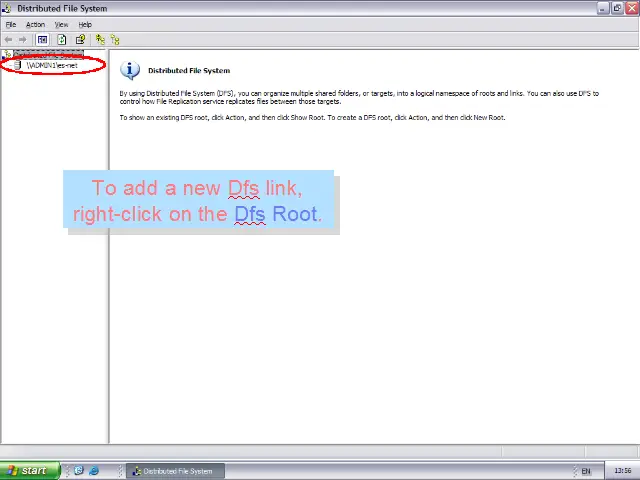Open Internet Explorer from quick launch
Image resolution: width=640 pixels, height=480 pixels.
click(x=94, y=471)
